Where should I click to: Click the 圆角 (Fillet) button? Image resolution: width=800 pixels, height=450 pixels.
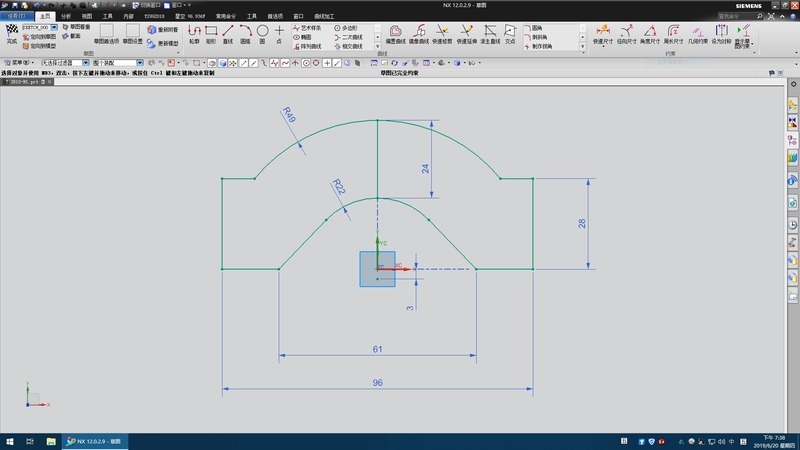[536, 27]
